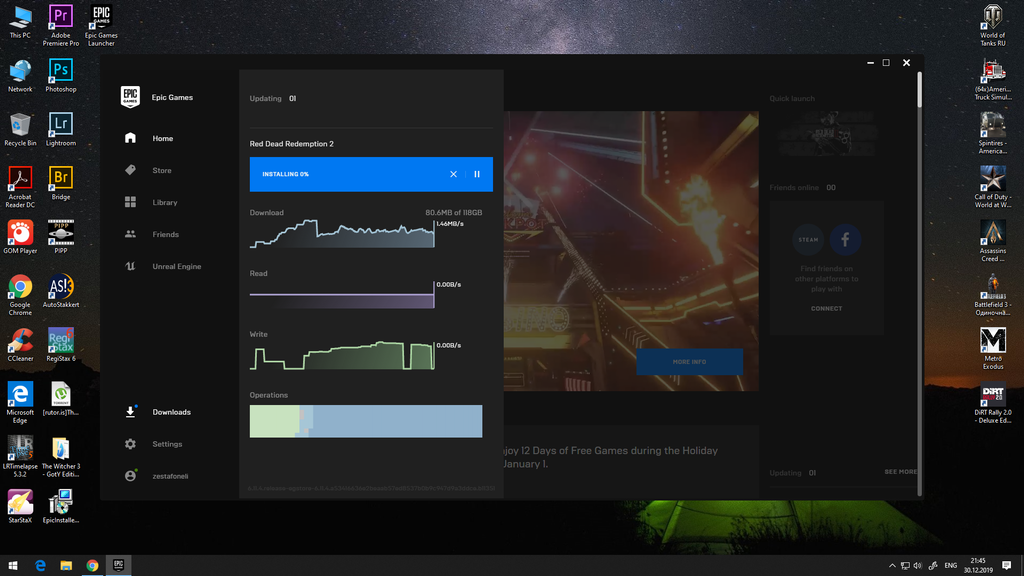
Task: Click the Steam connect icon
Action: click(808, 240)
